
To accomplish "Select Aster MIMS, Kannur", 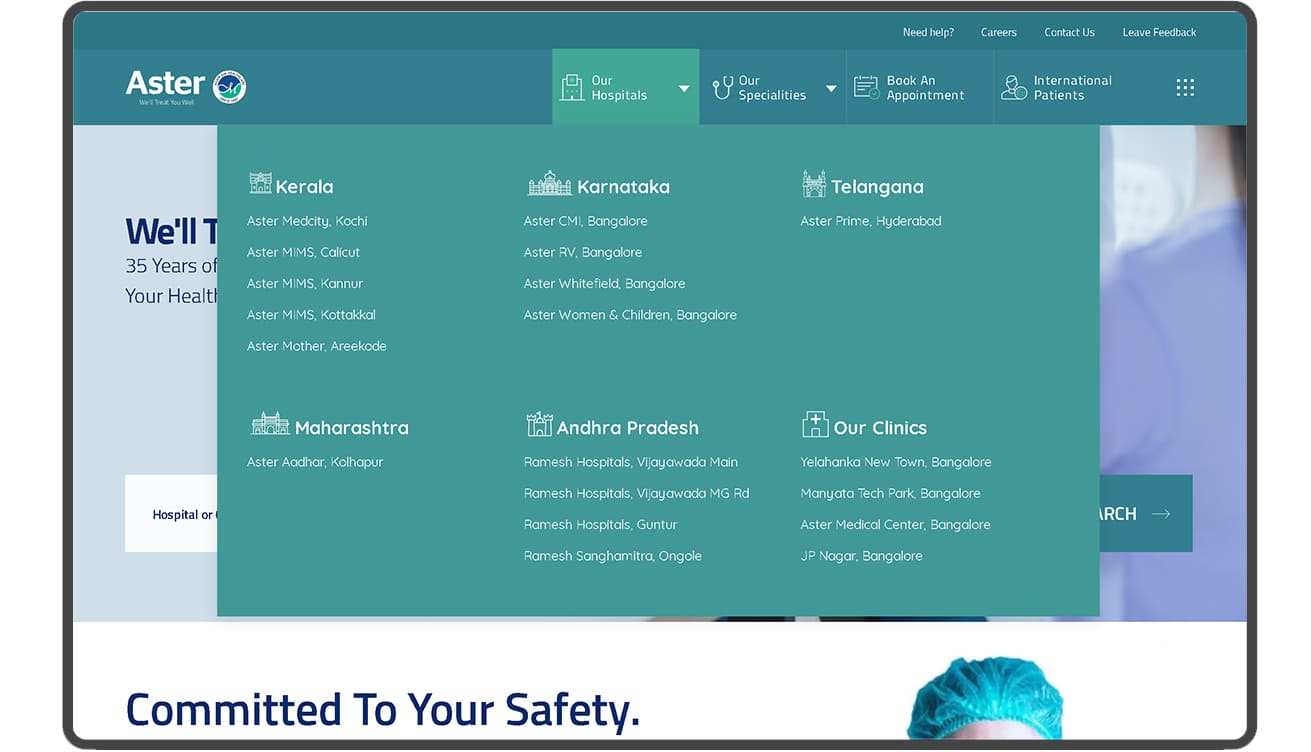I will [305, 283].
